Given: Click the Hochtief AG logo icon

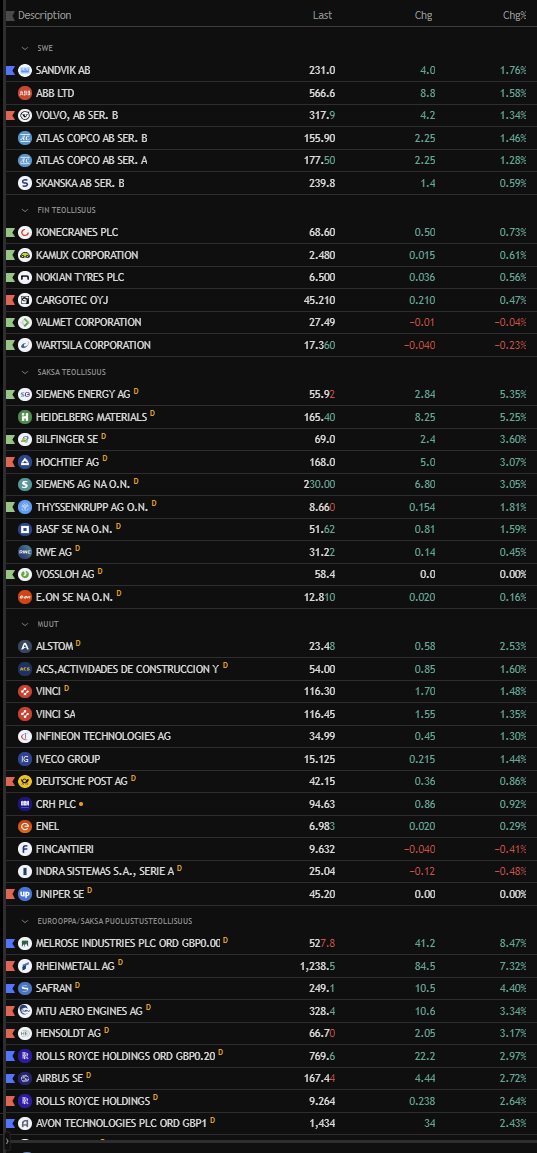Looking at the screenshot, I should [24, 462].
